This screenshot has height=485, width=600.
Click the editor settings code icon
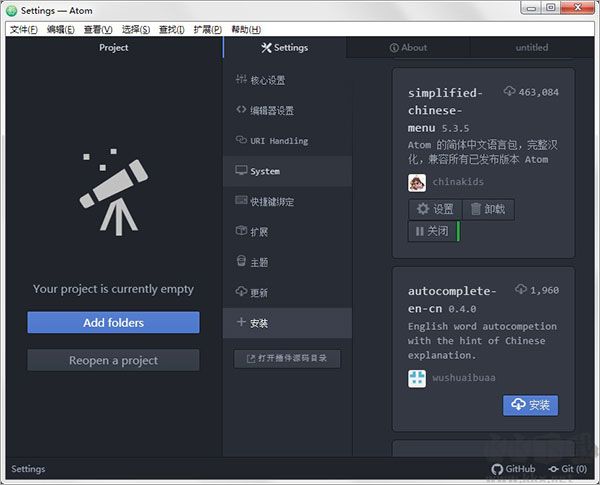pyautogui.click(x=241, y=109)
